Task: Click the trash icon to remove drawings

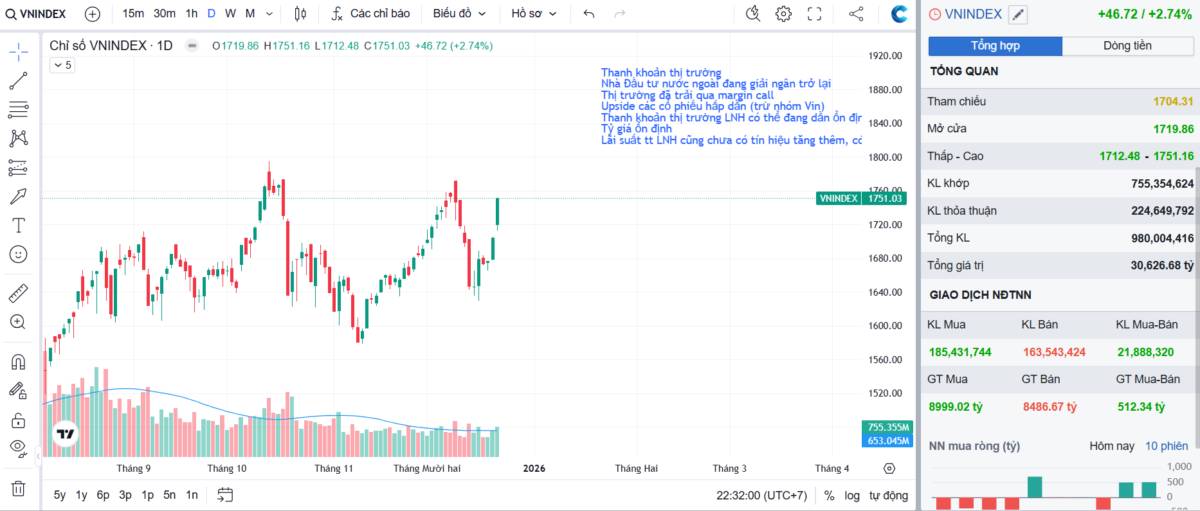Action: point(18,488)
